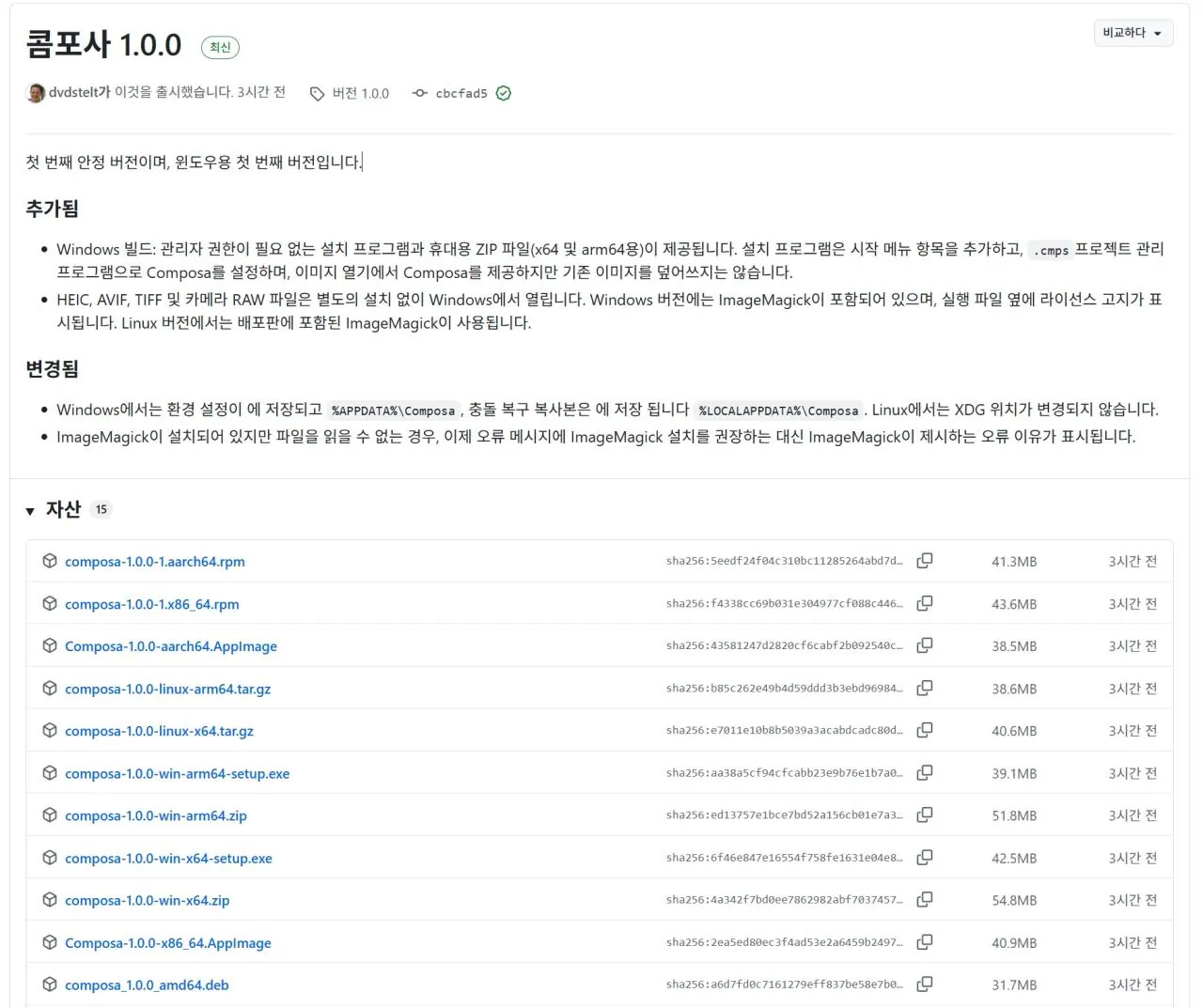
Task: Open the 비교하다 compare dropdown
Action: pyautogui.click(x=1133, y=33)
